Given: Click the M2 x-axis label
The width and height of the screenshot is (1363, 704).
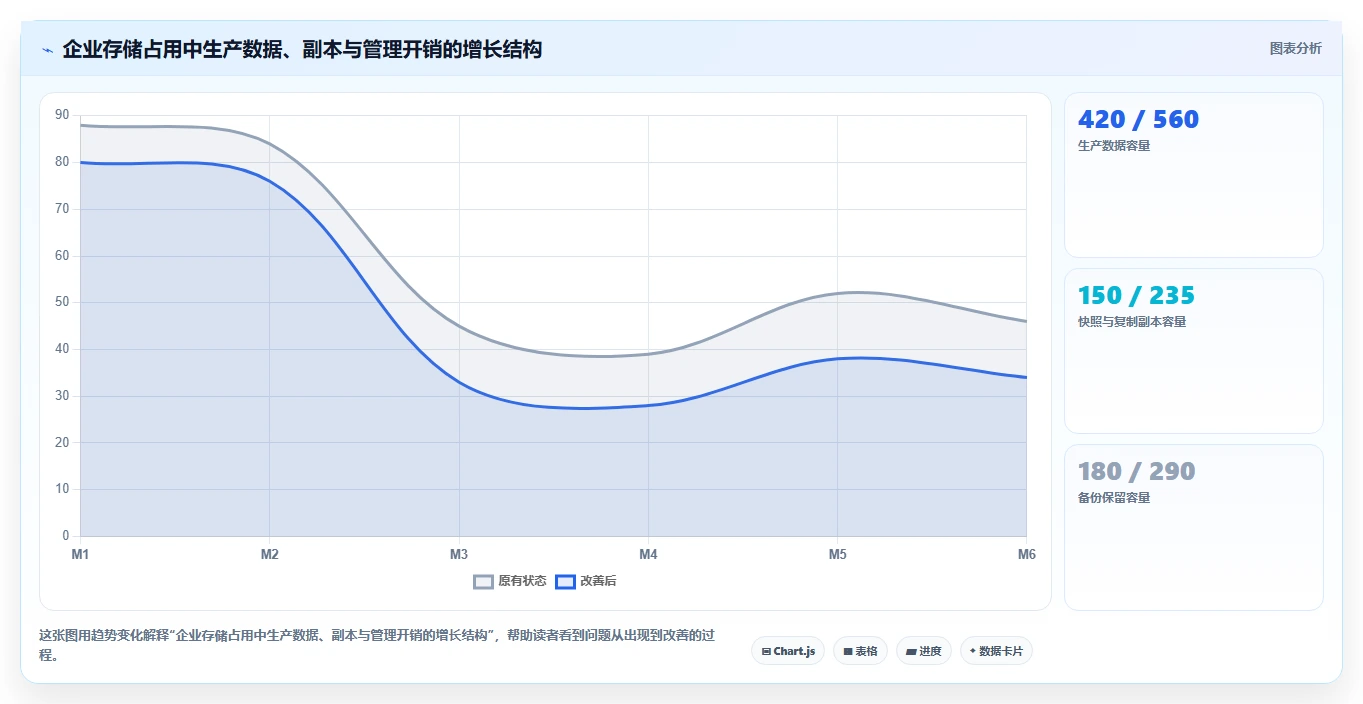Looking at the screenshot, I should (x=269, y=554).
